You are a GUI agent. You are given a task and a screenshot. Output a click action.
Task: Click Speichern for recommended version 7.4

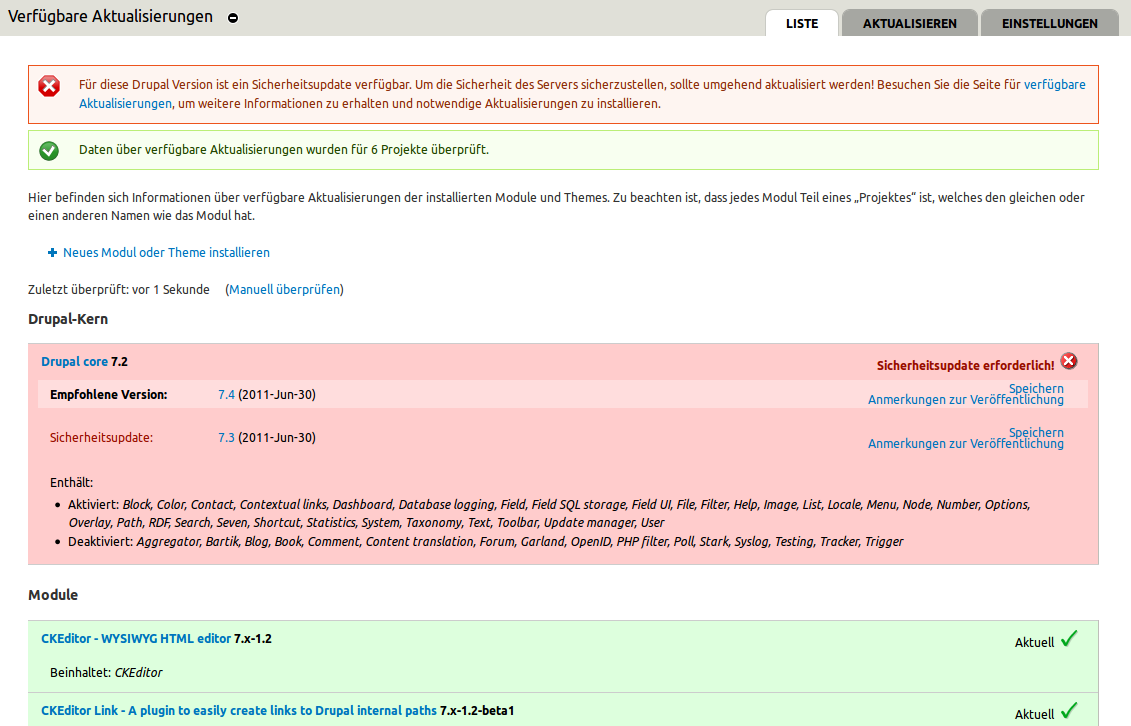coord(1036,388)
